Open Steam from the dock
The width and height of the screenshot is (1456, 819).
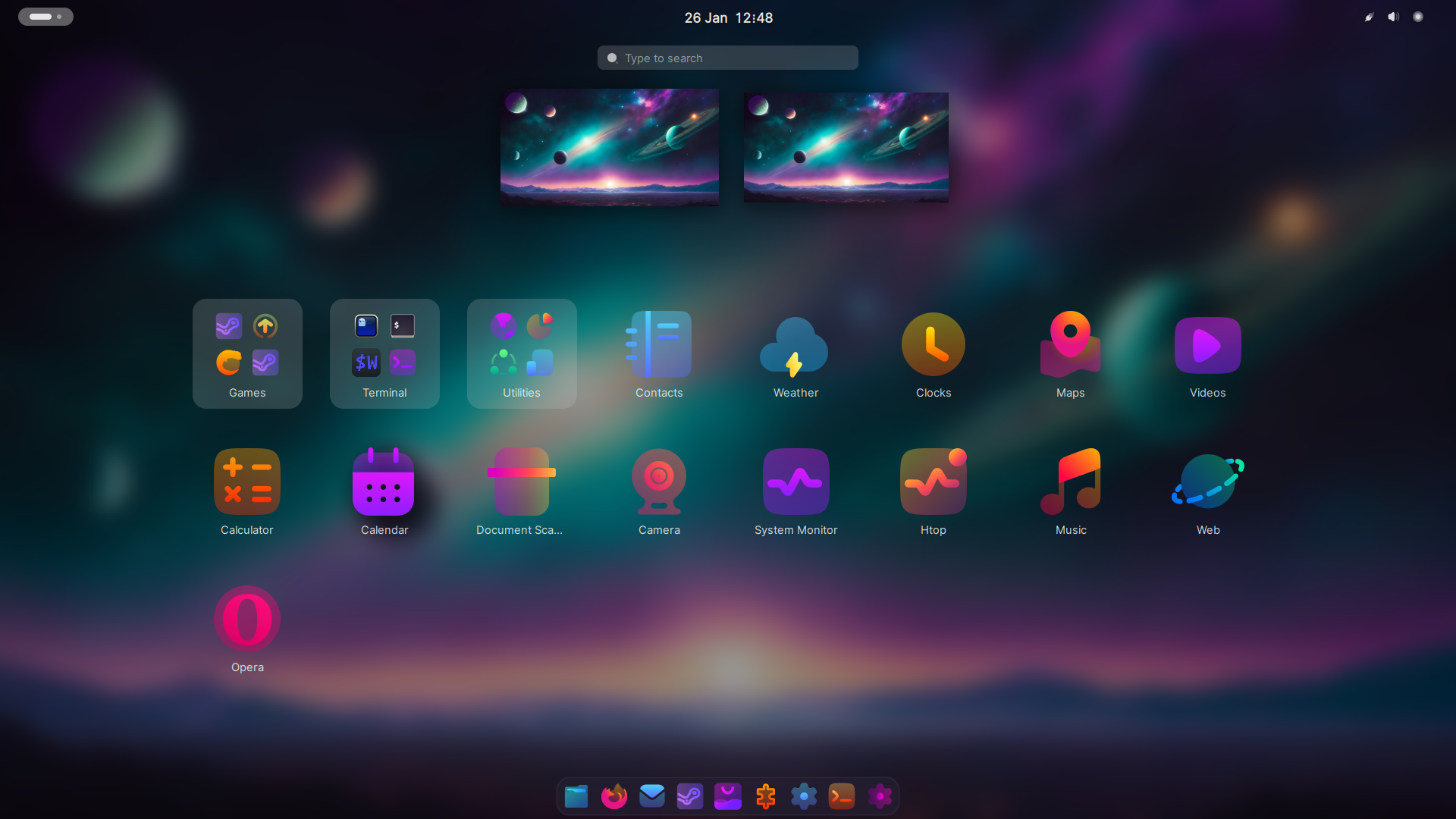pyautogui.click(x=690, y=796)
